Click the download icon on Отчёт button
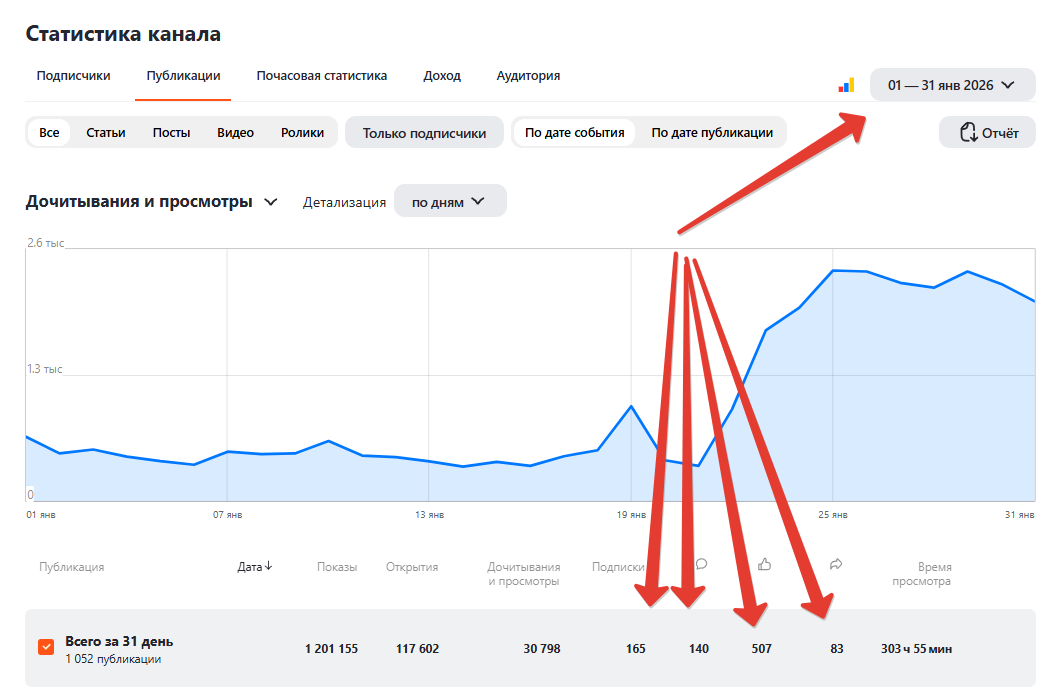Screen dimensions: 1055x696 (x=968, y=133)
